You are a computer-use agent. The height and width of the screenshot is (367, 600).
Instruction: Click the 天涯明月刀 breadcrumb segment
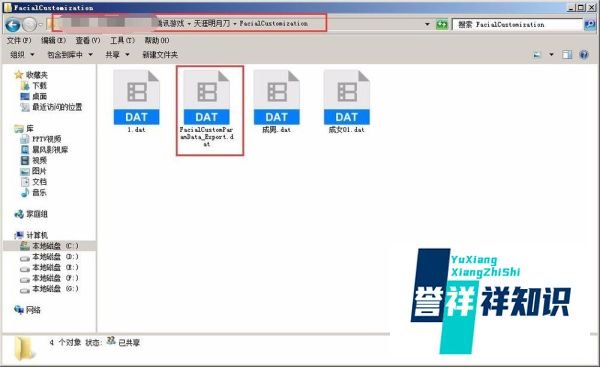(212, 23)
